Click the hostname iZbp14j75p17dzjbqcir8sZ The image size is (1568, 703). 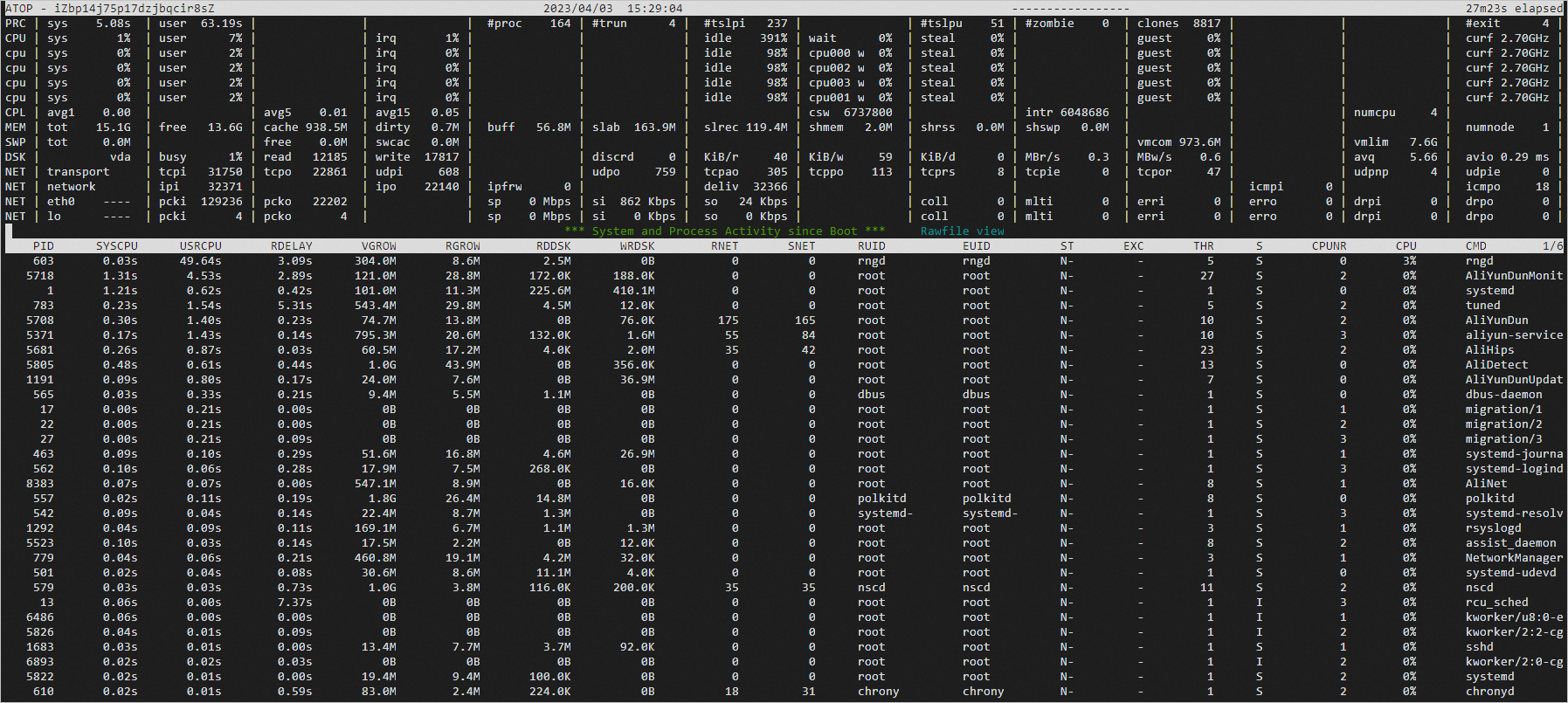coord(134,8)
